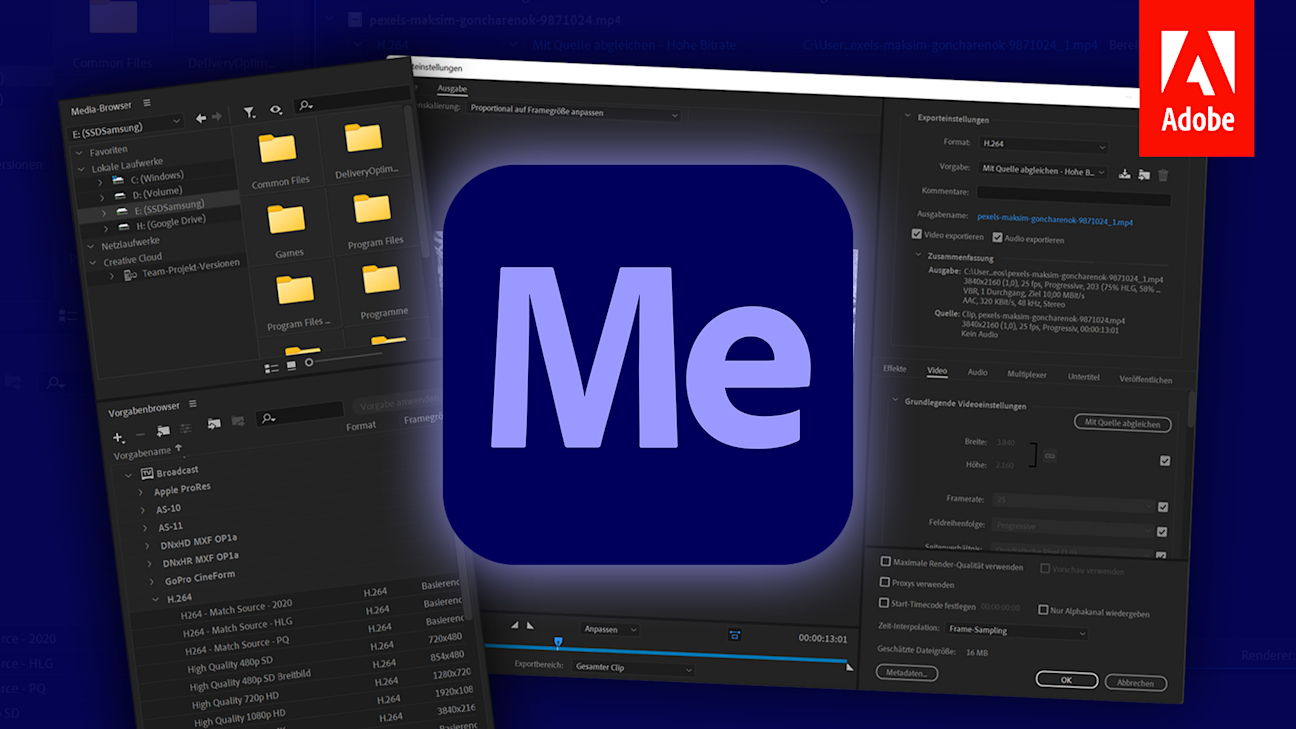Select the crop icon above the export timeline

pos(734,636)
